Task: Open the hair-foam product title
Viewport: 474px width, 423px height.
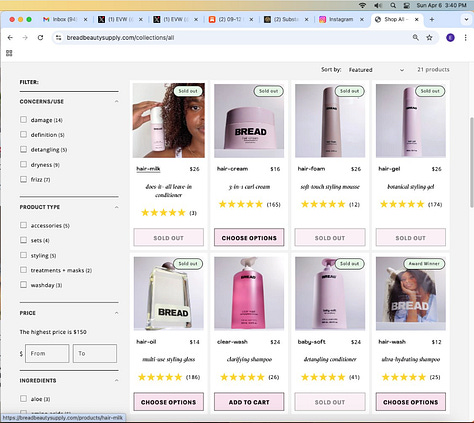Action: pos(311,169)
